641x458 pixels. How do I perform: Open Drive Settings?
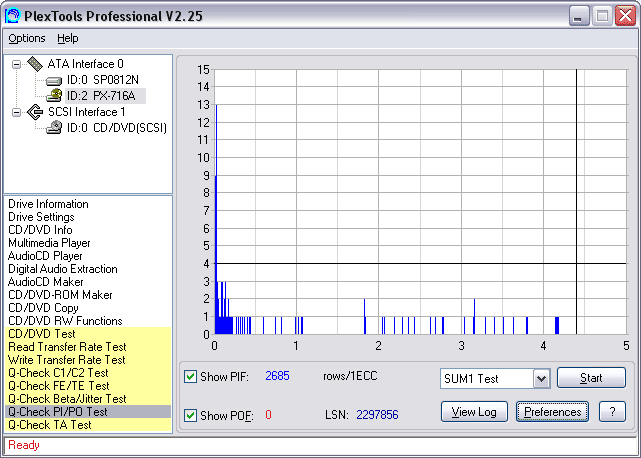click(x=41, y=217)
